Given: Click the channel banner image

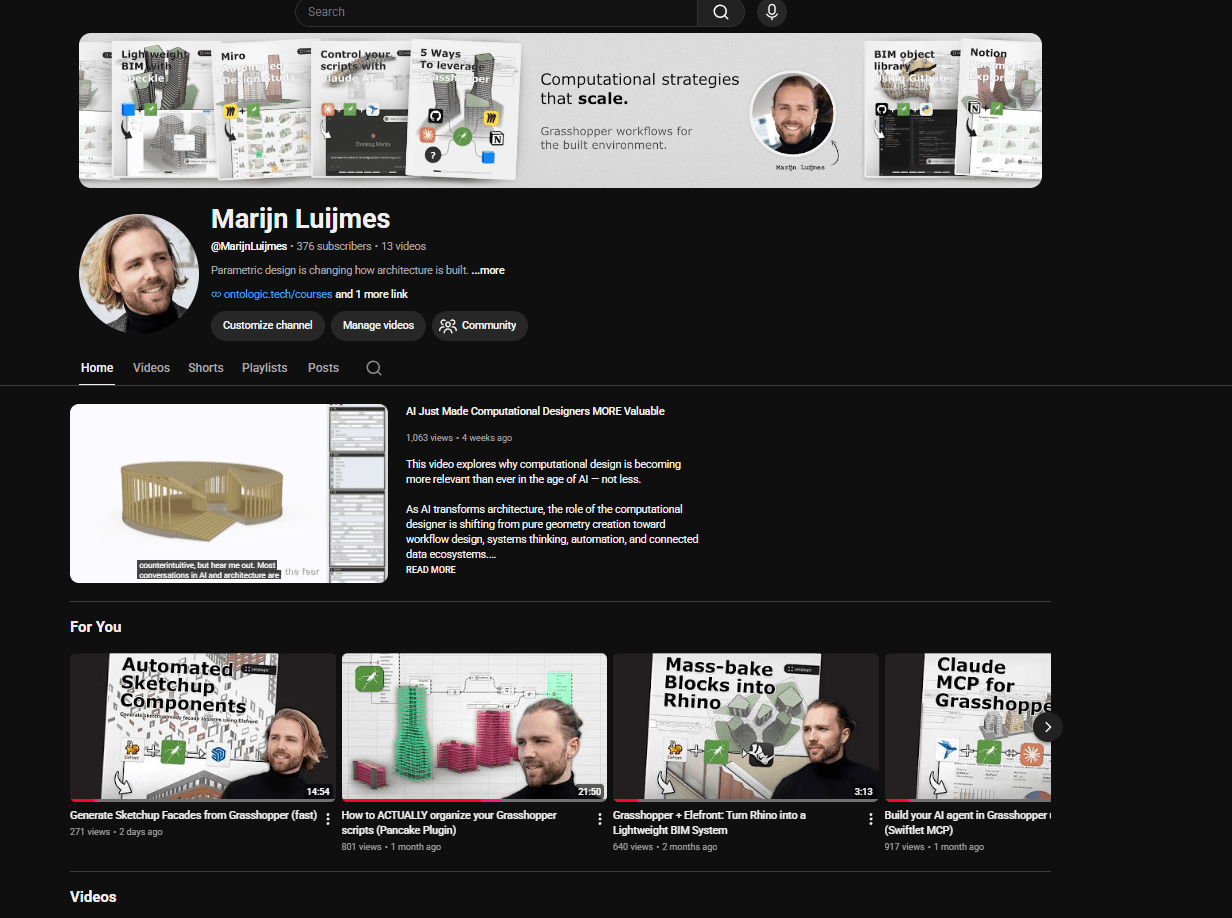Looking at the screenshot, I should click(560, 111).
